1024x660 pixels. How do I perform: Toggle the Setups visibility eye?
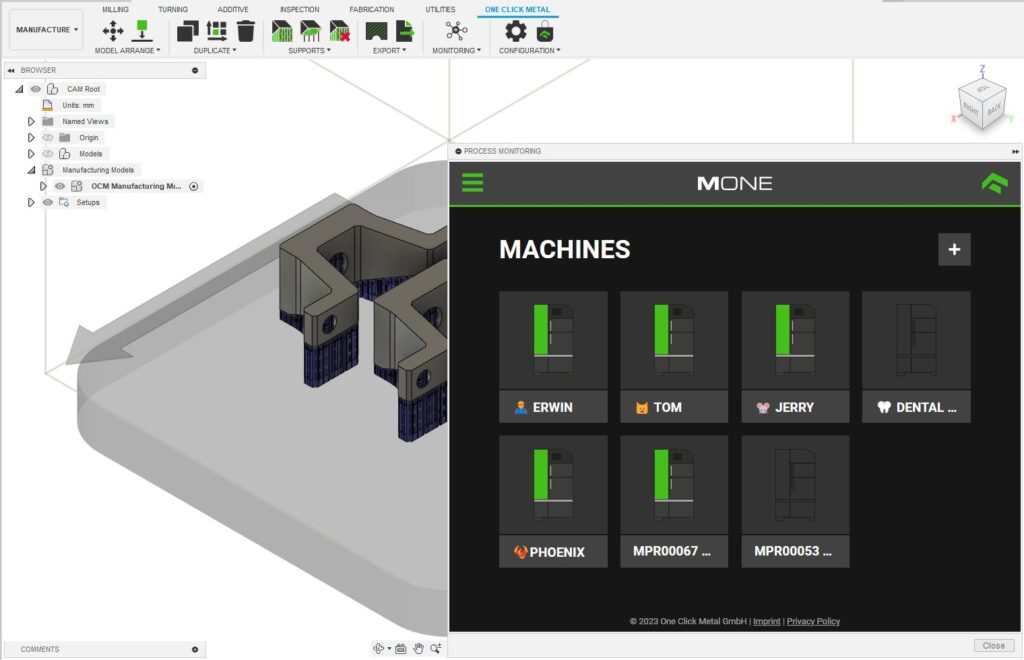pos(47,202)
